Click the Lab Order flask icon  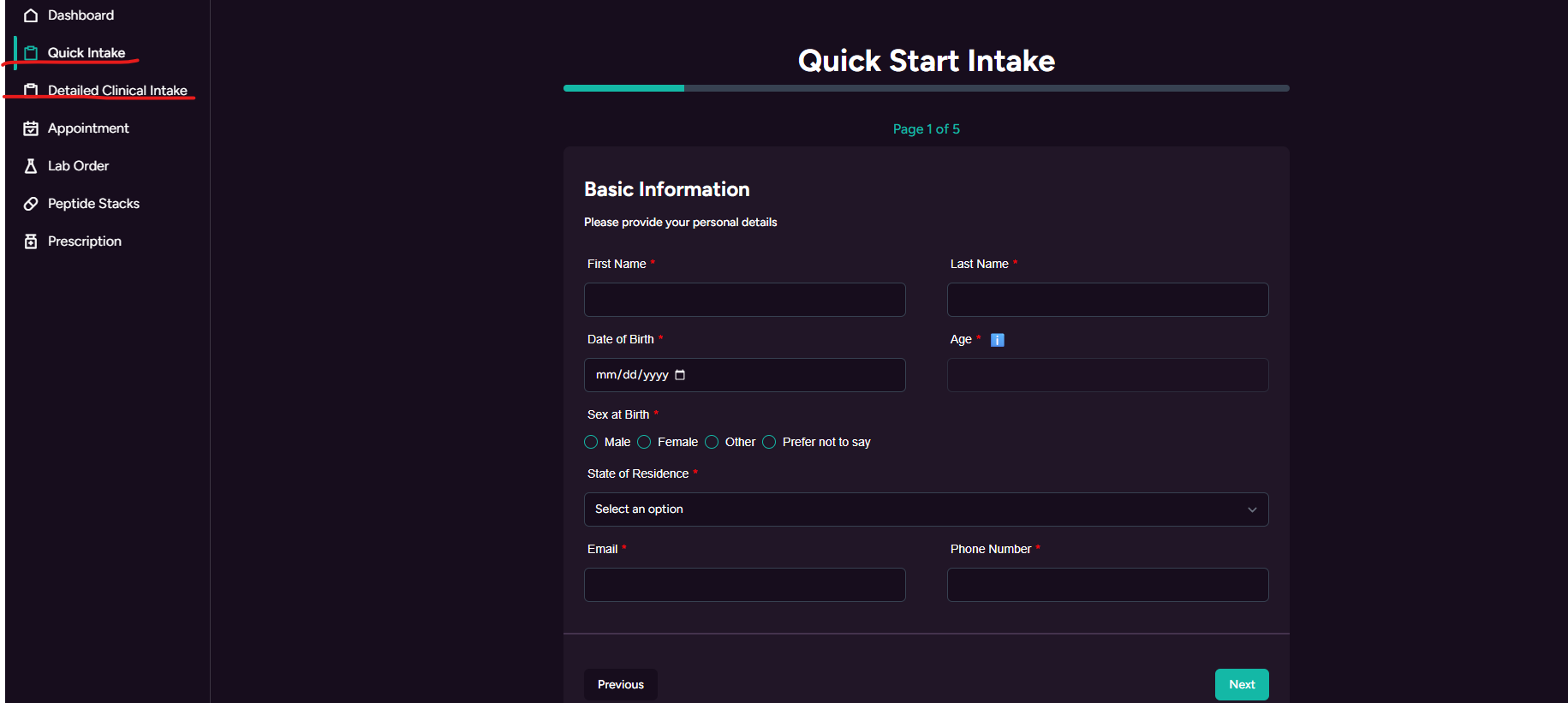point(31,166)
